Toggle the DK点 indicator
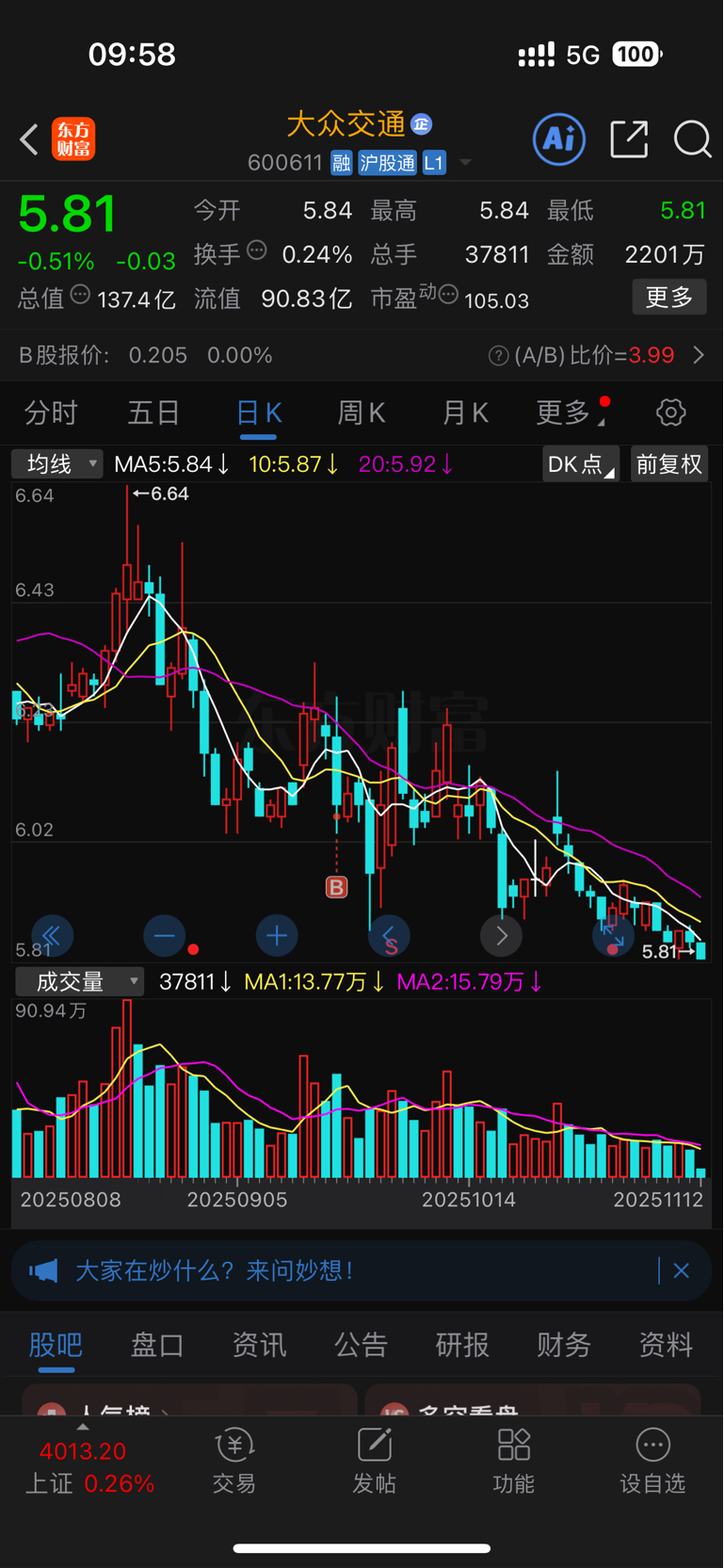The image size is (724, 1568). coord(581,464)
